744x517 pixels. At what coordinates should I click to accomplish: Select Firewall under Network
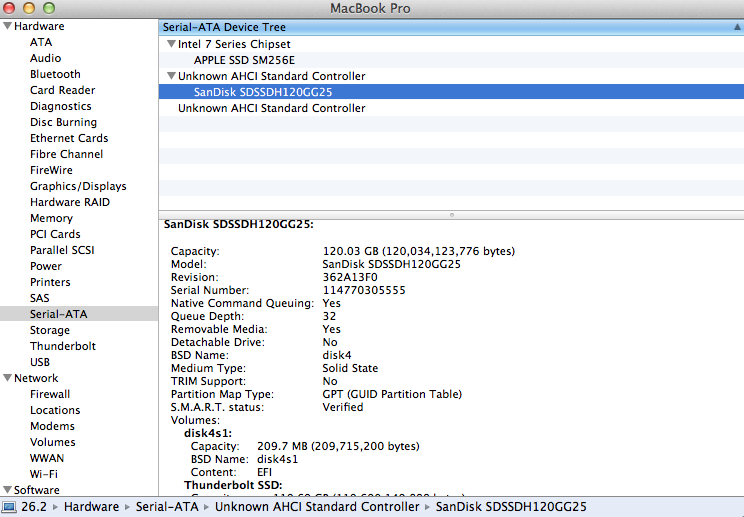50,394
